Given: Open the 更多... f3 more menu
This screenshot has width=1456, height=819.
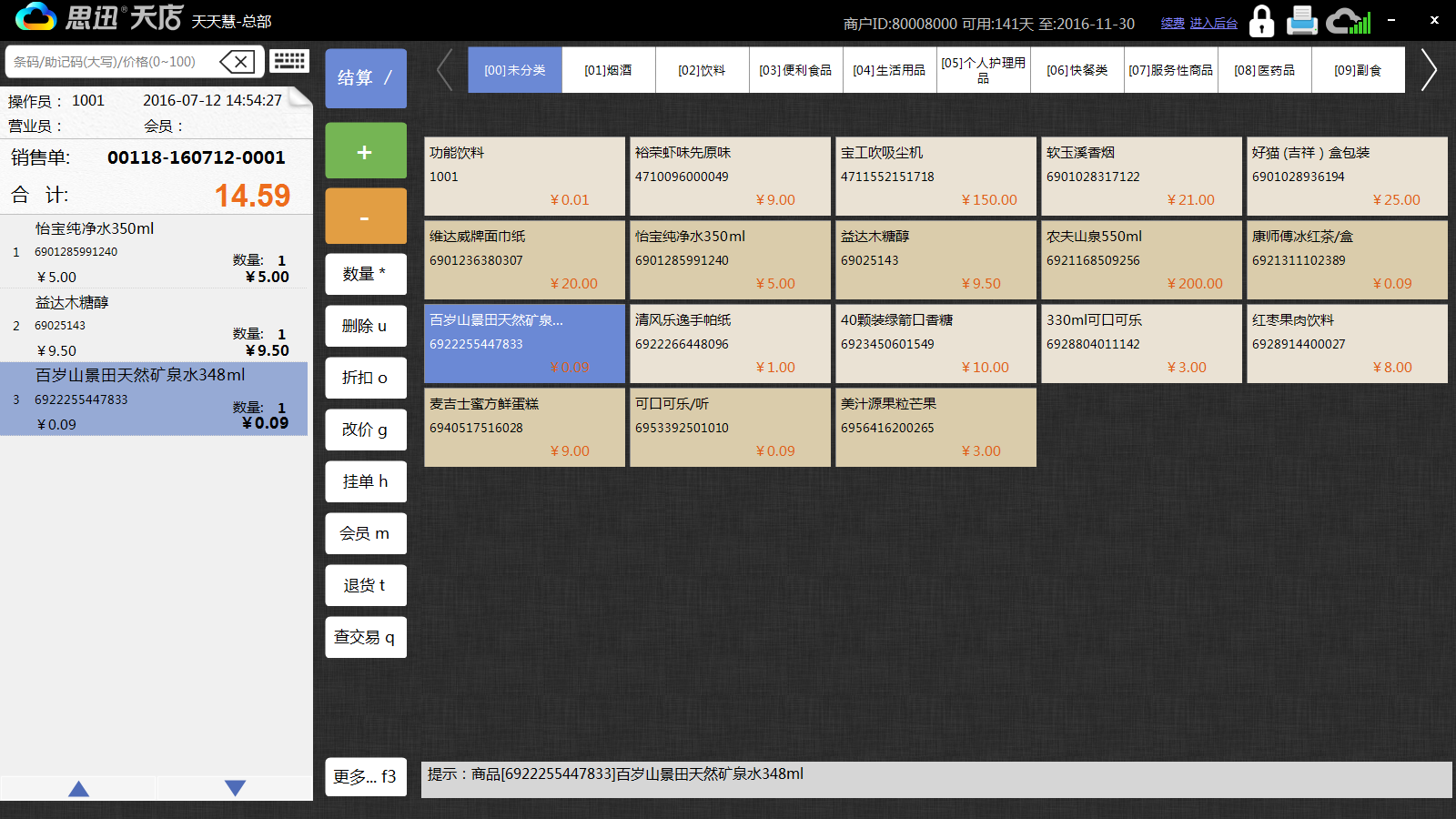Looking at the screenshot, I should [x=366, y=776].
